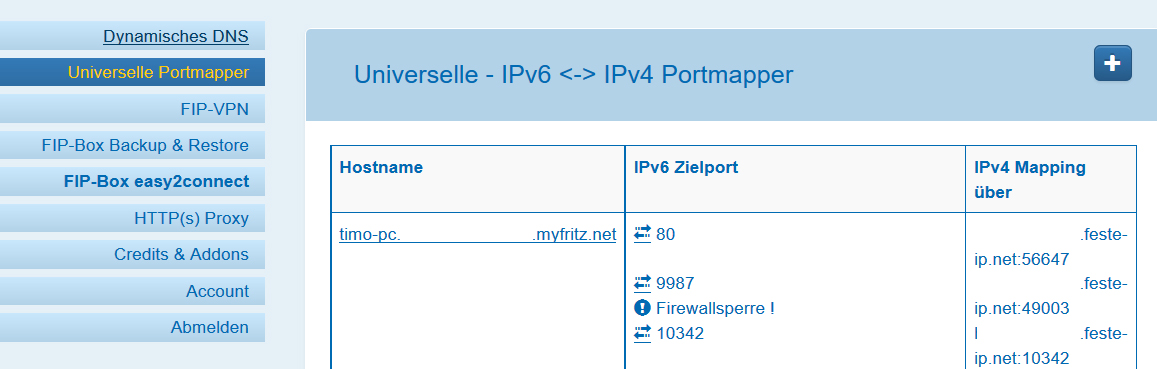The height and width of the screenshot is (369, 1157).
Task: Click the Firewallsperre ! warning text
Action: point(715,308)
